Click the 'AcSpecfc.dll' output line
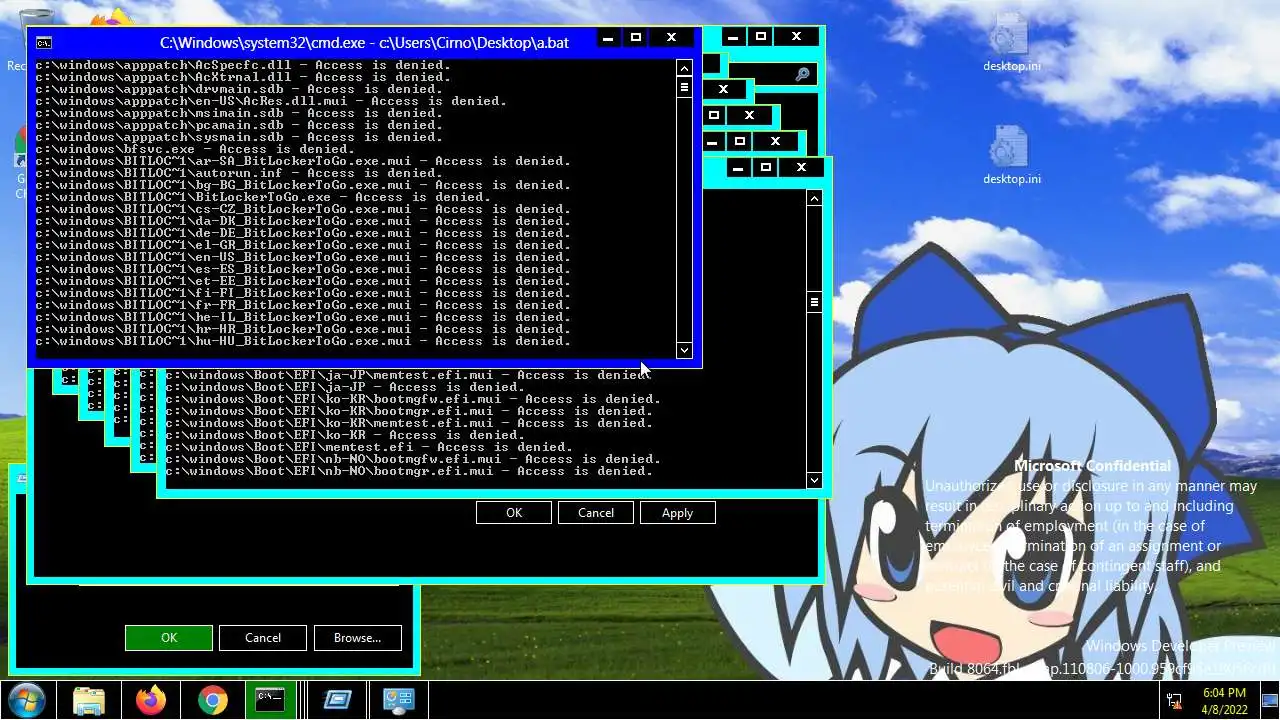Screen dimensions: 1280x720 point(243,65)
